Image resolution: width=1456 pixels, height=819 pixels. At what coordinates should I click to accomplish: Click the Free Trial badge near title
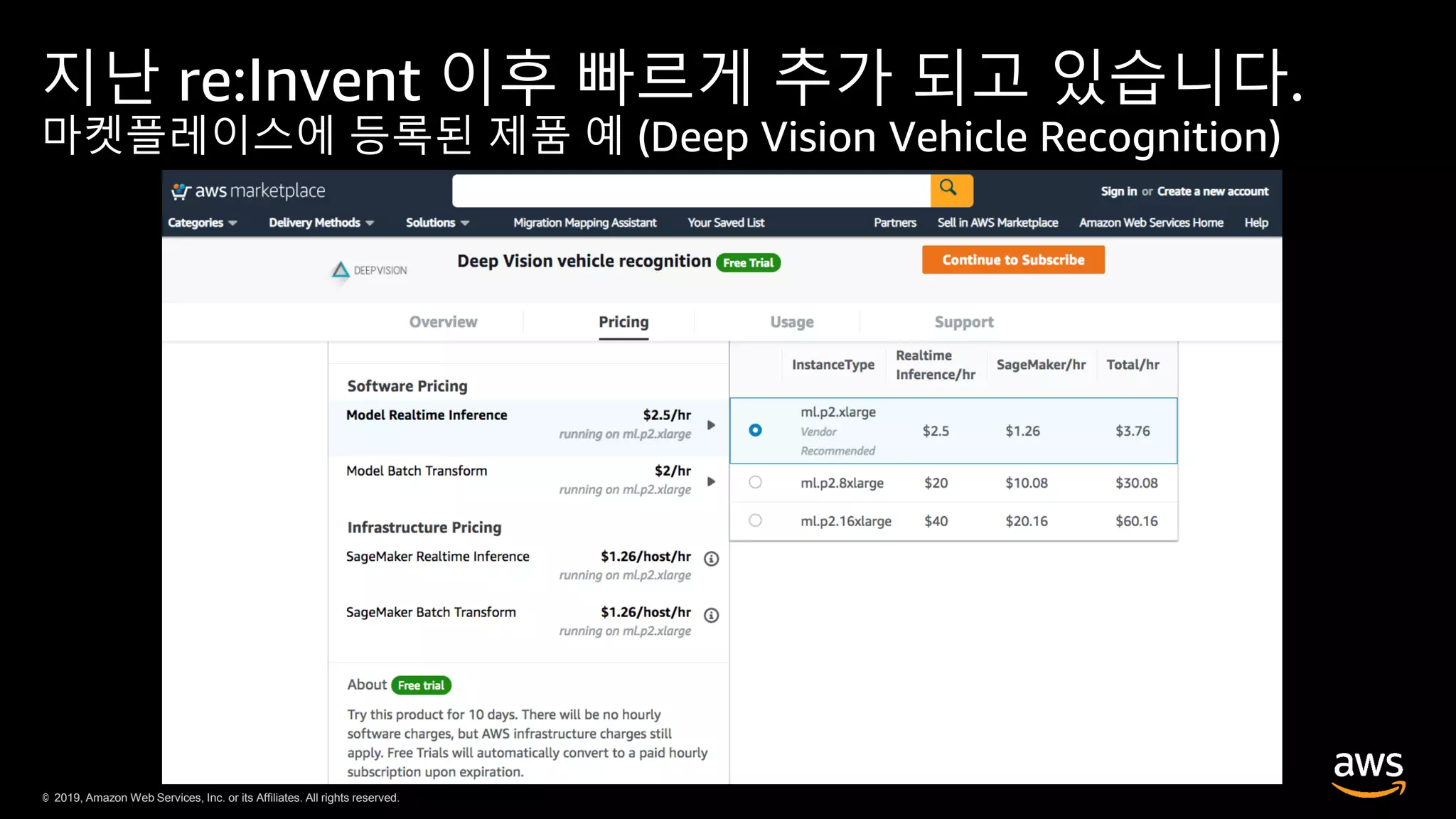(748, 262)
